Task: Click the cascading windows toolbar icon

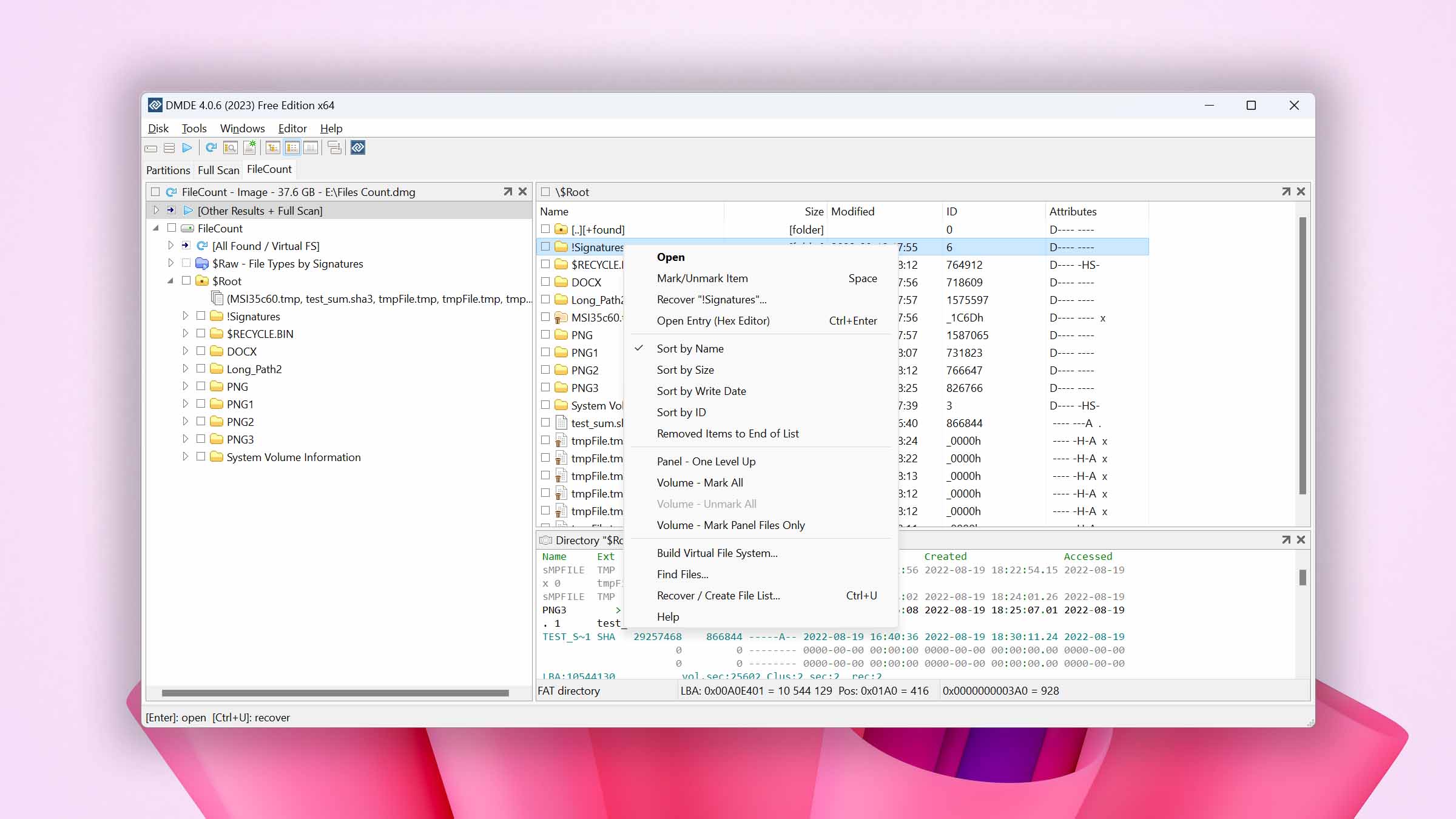Action: click(334, 148)
